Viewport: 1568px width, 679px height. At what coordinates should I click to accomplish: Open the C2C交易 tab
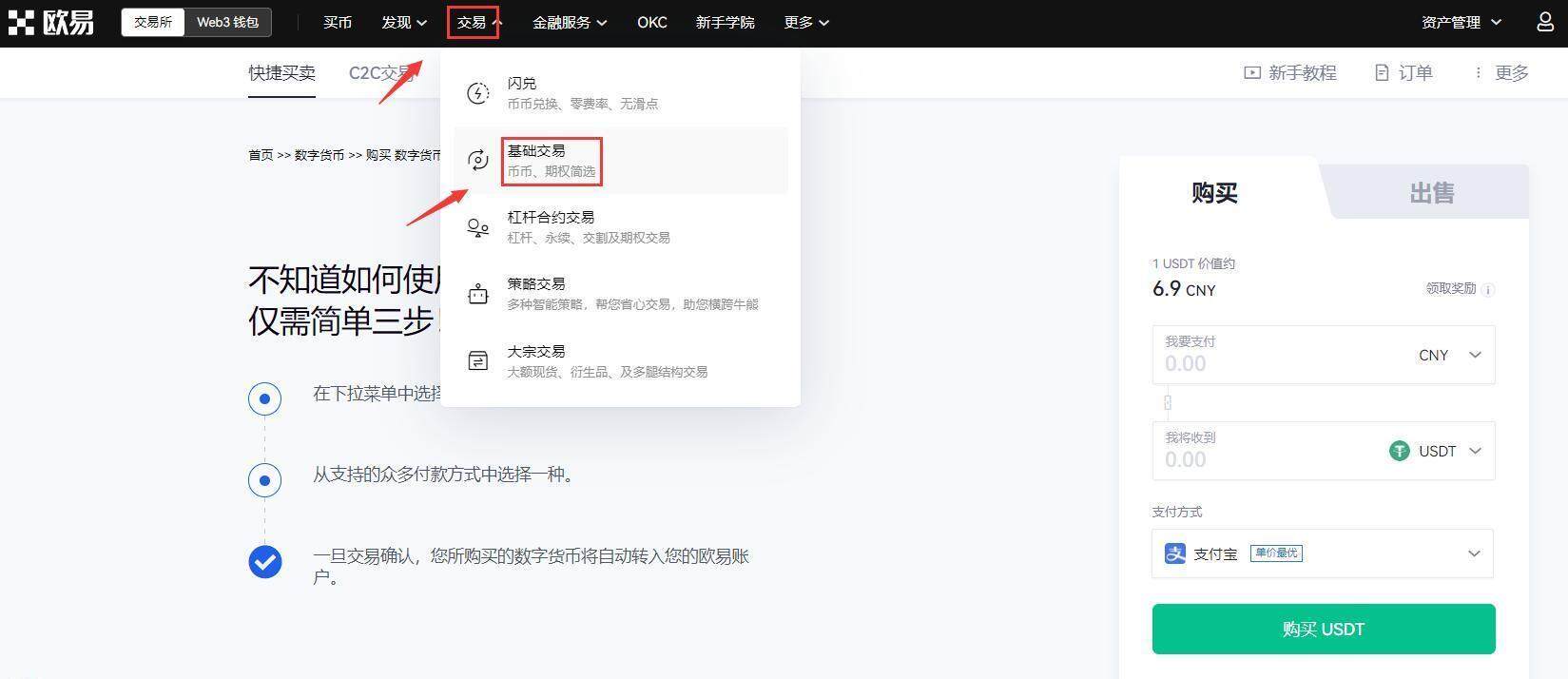(x=382, y=73)
